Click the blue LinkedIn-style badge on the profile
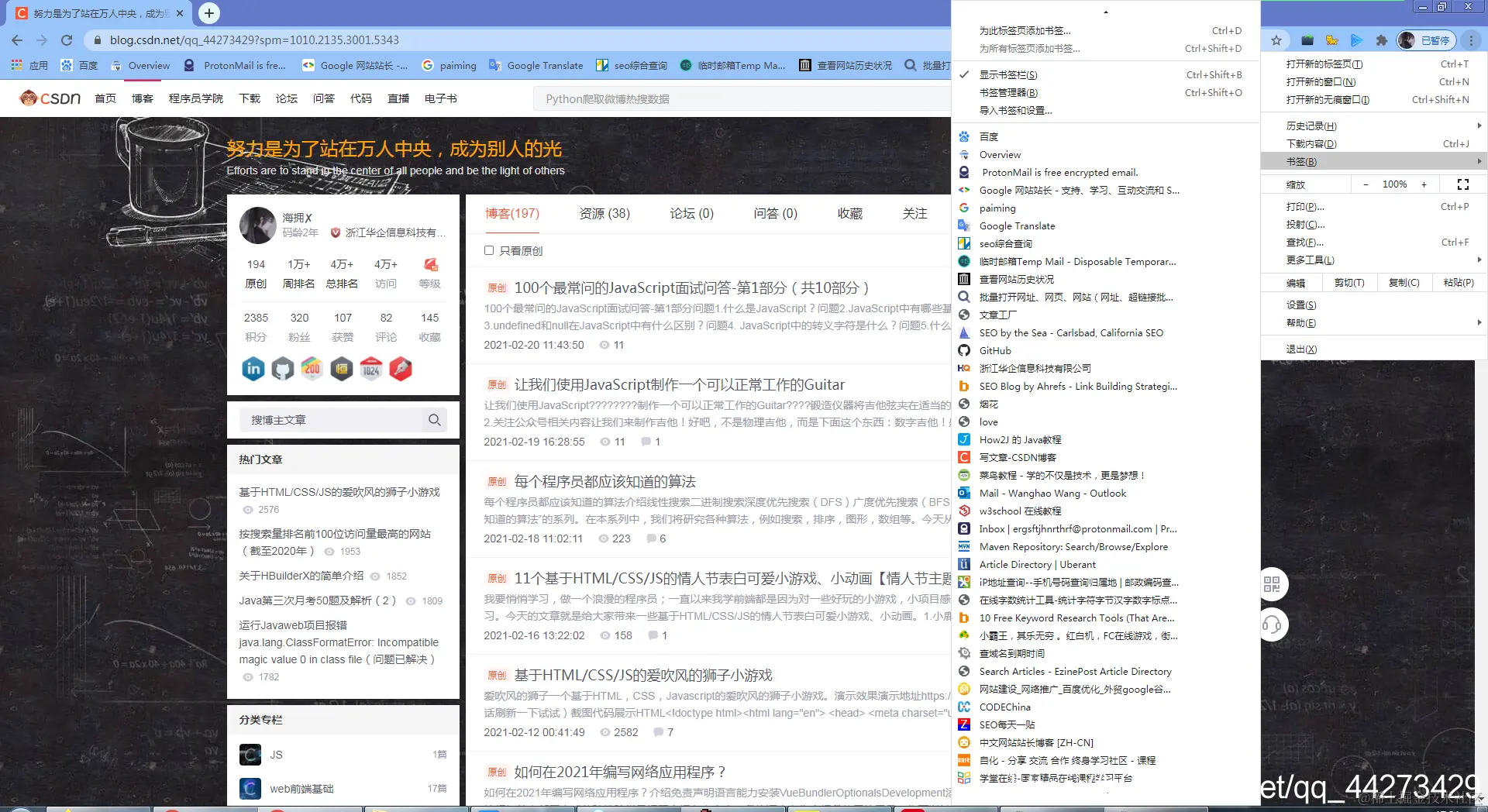 tap(253, 369)
